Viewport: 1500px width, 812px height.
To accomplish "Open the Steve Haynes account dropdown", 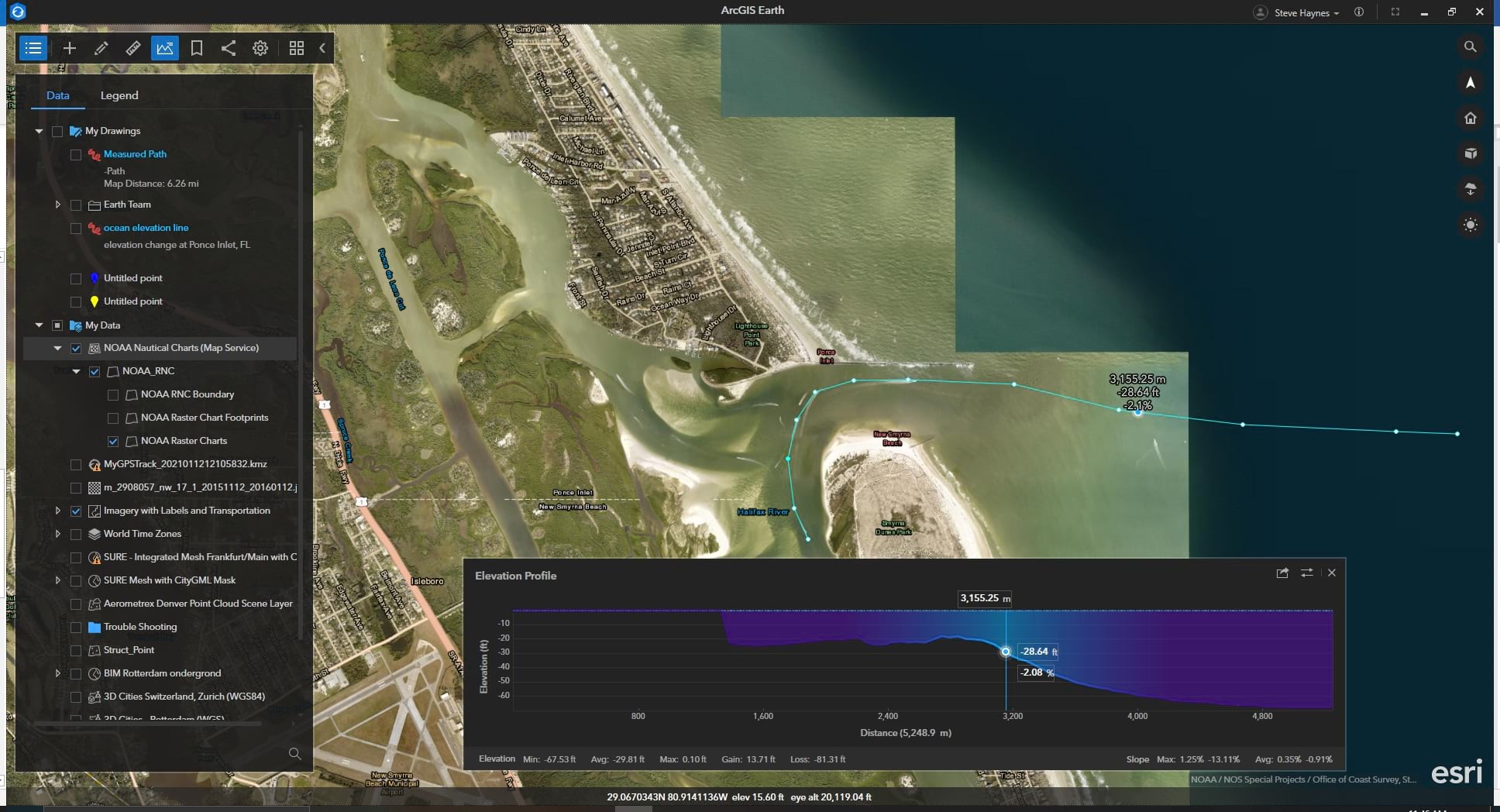I will click(x=1306, y=12).
